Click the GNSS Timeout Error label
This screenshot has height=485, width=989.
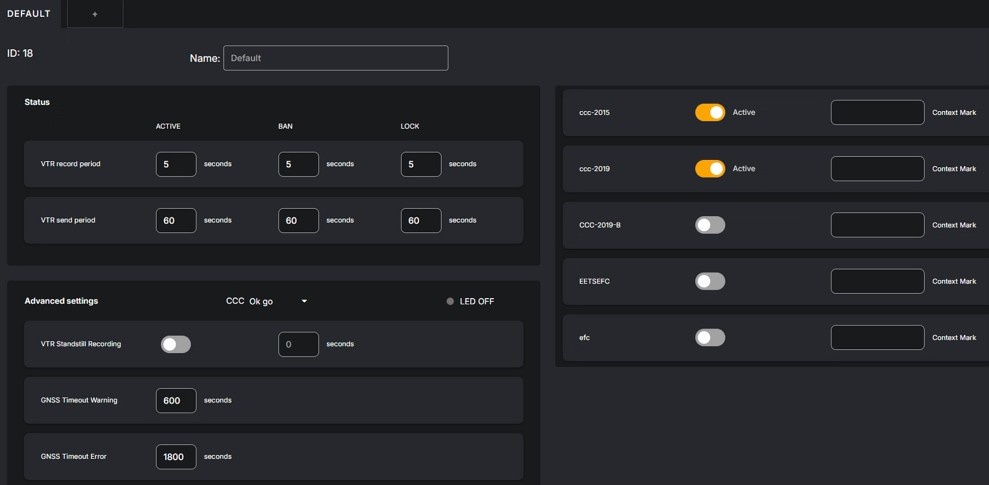pyautogui.click(x=73, y=457)
